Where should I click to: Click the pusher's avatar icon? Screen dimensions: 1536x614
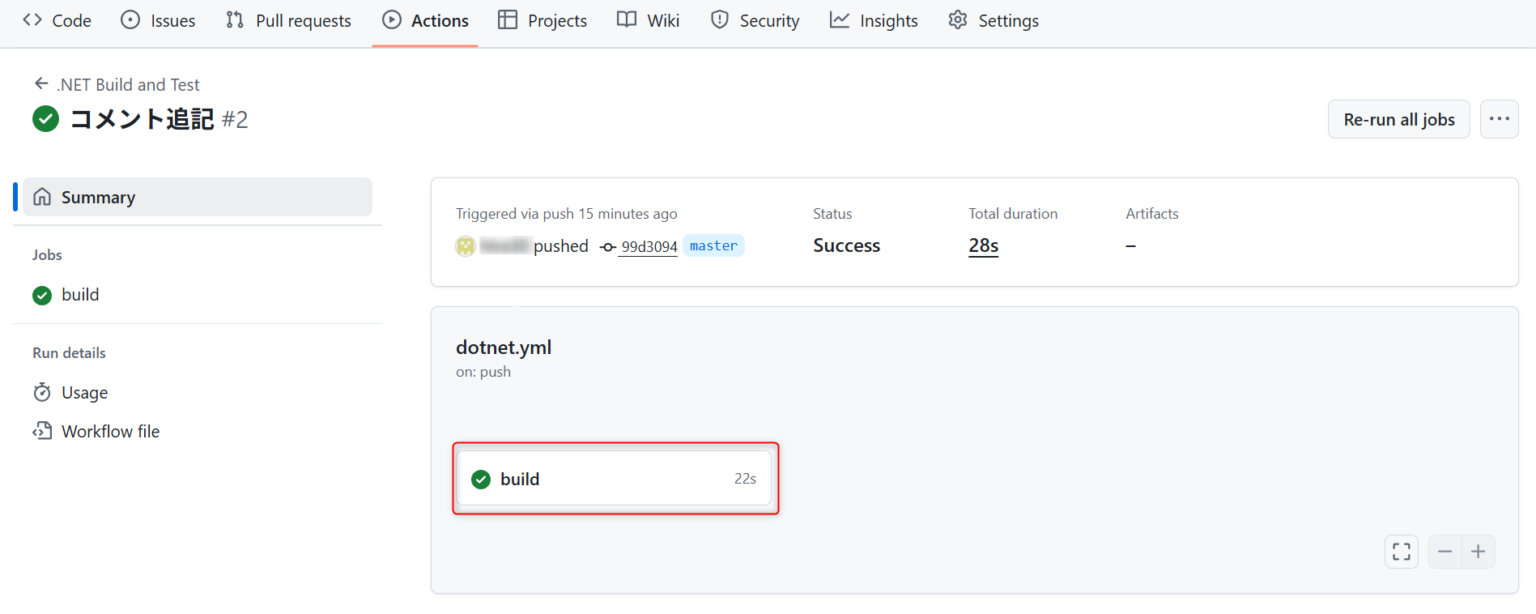pos(465,246)
